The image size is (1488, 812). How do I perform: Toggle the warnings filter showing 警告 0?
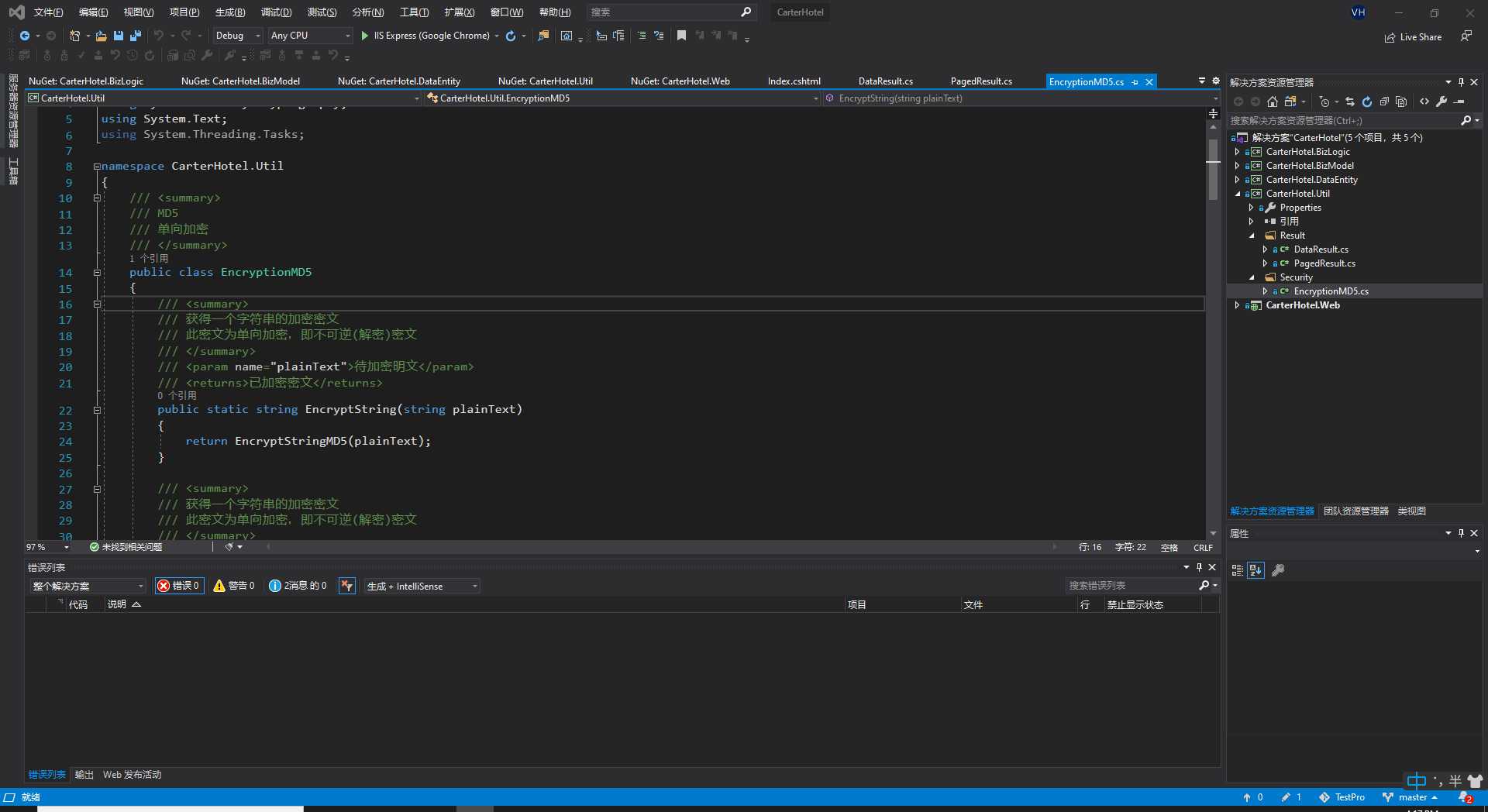click(x=234, y=586)
